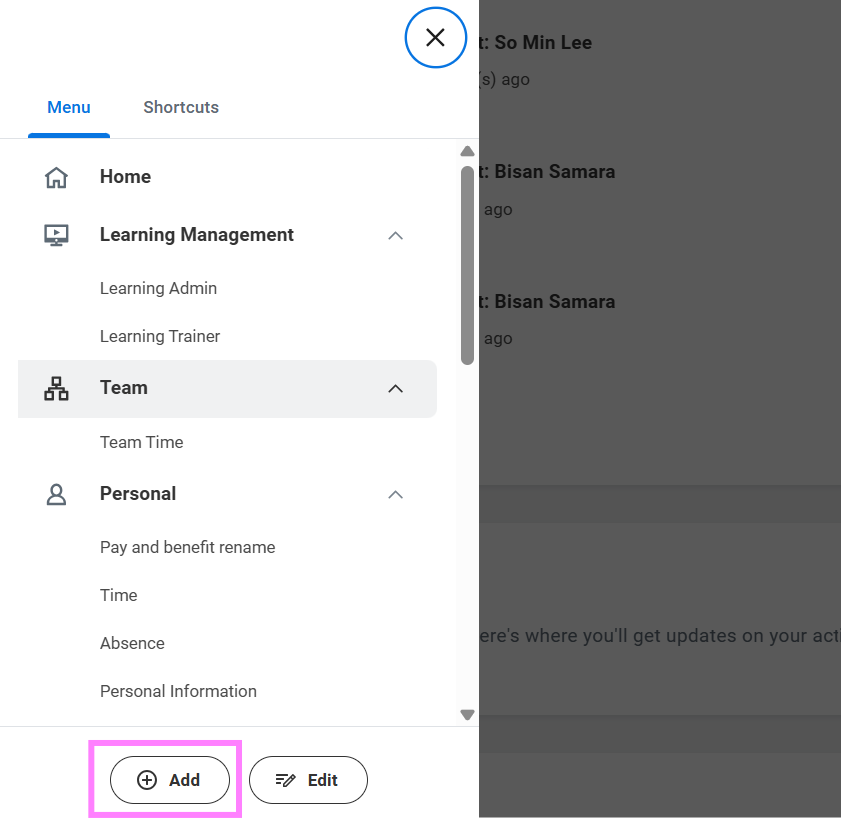This screenshot has width=841, height=818.
Task: Open Personal Information
Action: click(x=178, y=691)
